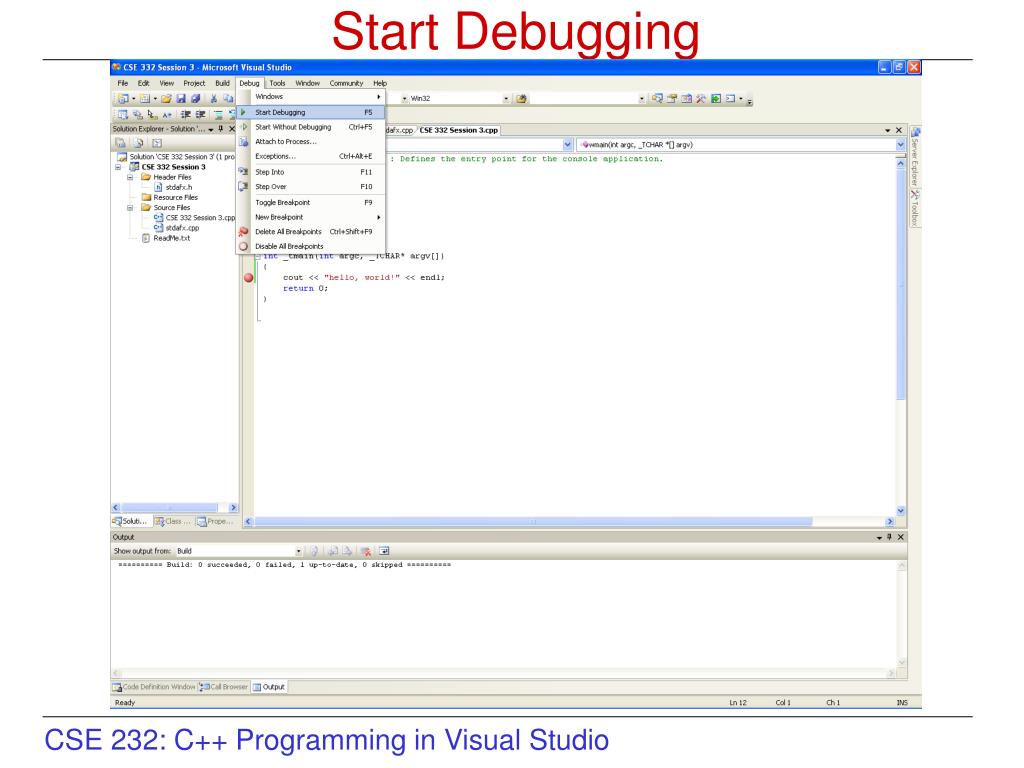Viewport: 1024px width, 768px height.
Task: Click the View Code icon in Solution Explorer
Action: pos(157,143)
